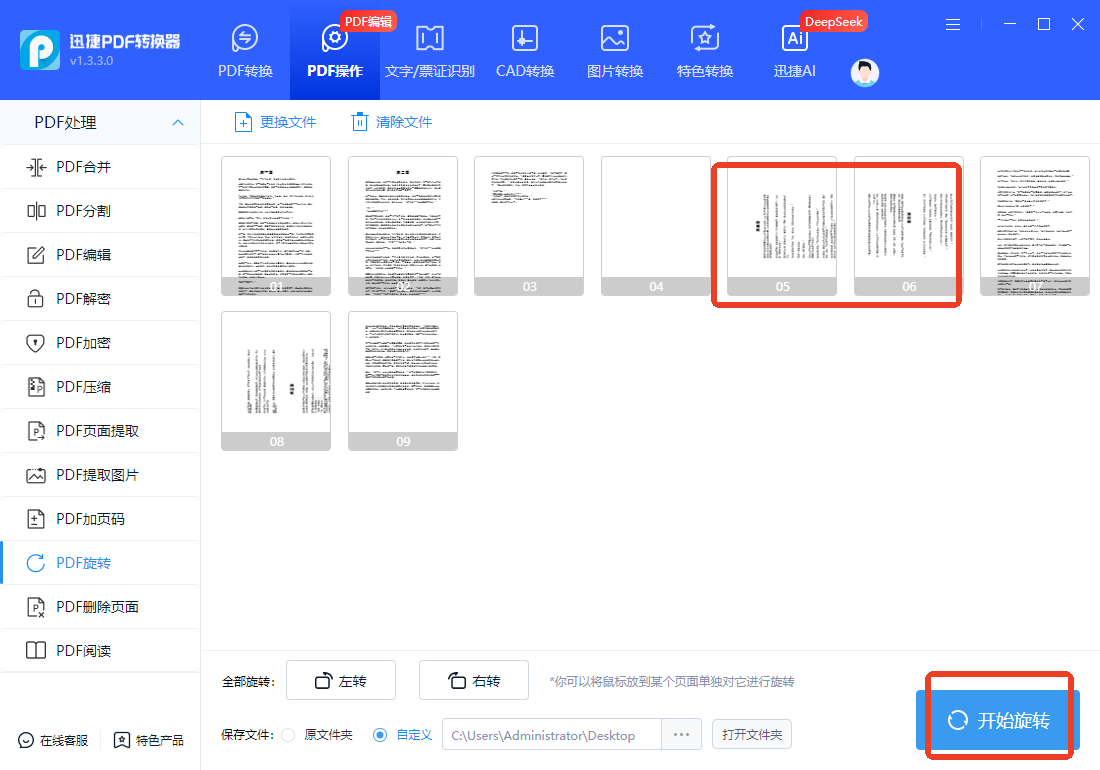Select PDF加密 in sidebar
The height and width of the screenshot is (770, 1100).
100,343
